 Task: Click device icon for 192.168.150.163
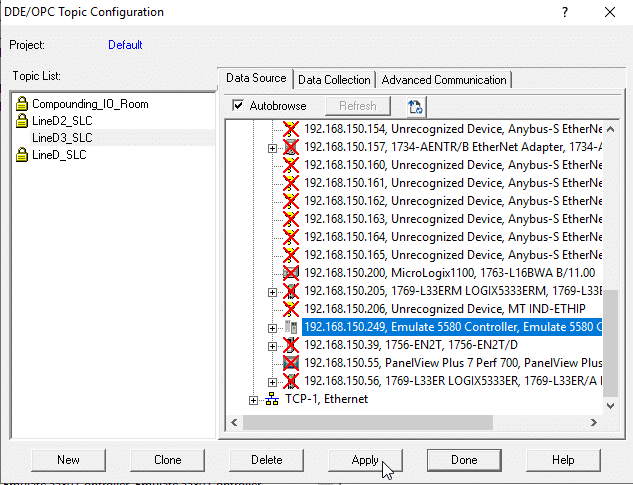(291, 219)
